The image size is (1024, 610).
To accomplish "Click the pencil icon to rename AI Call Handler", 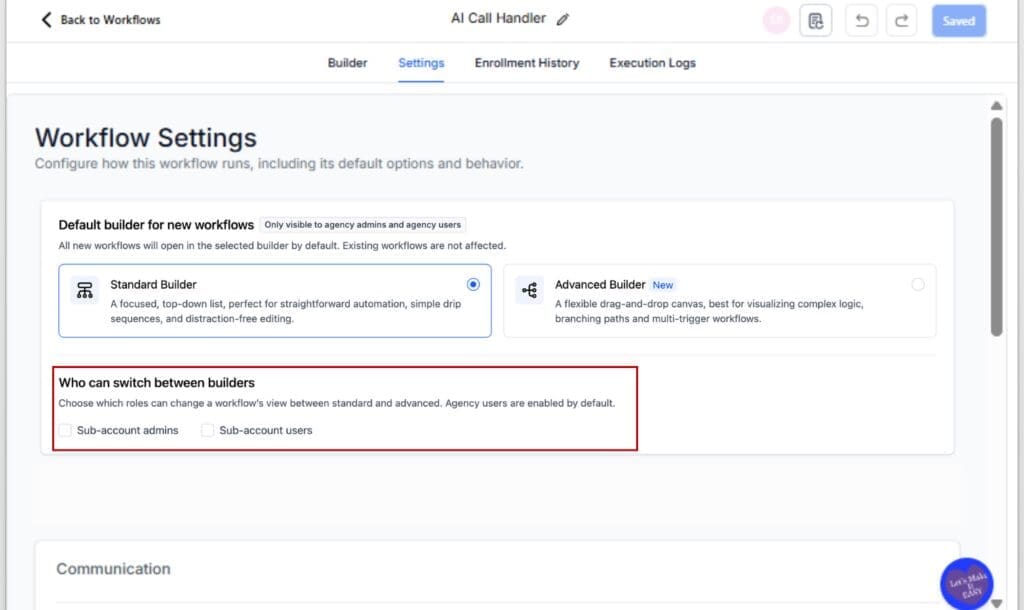I will coord(564,18).
